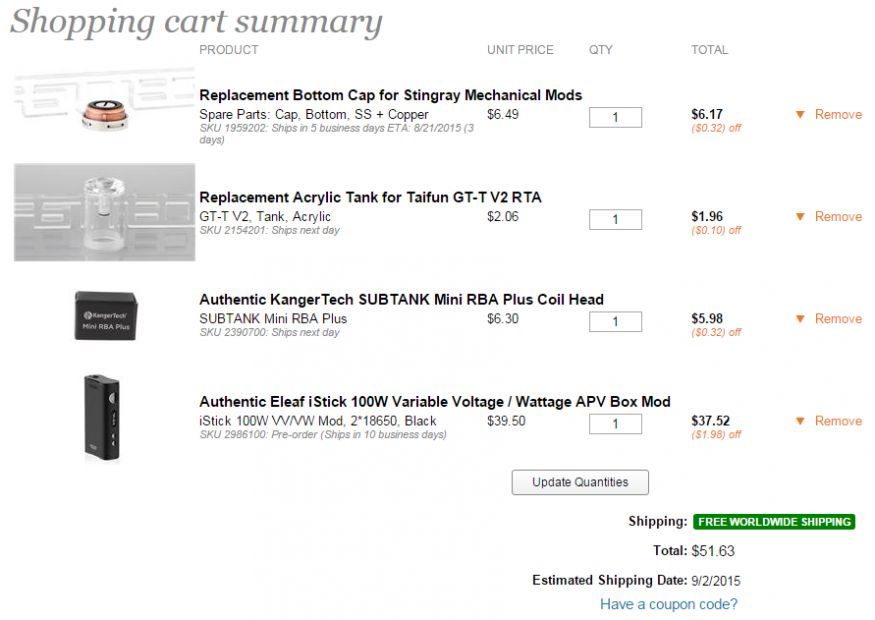875x620 pixels.
Task: Focus quantity field for SUBTANK RBA Plus
Action: pyautogui.click(x=615, y=322)
